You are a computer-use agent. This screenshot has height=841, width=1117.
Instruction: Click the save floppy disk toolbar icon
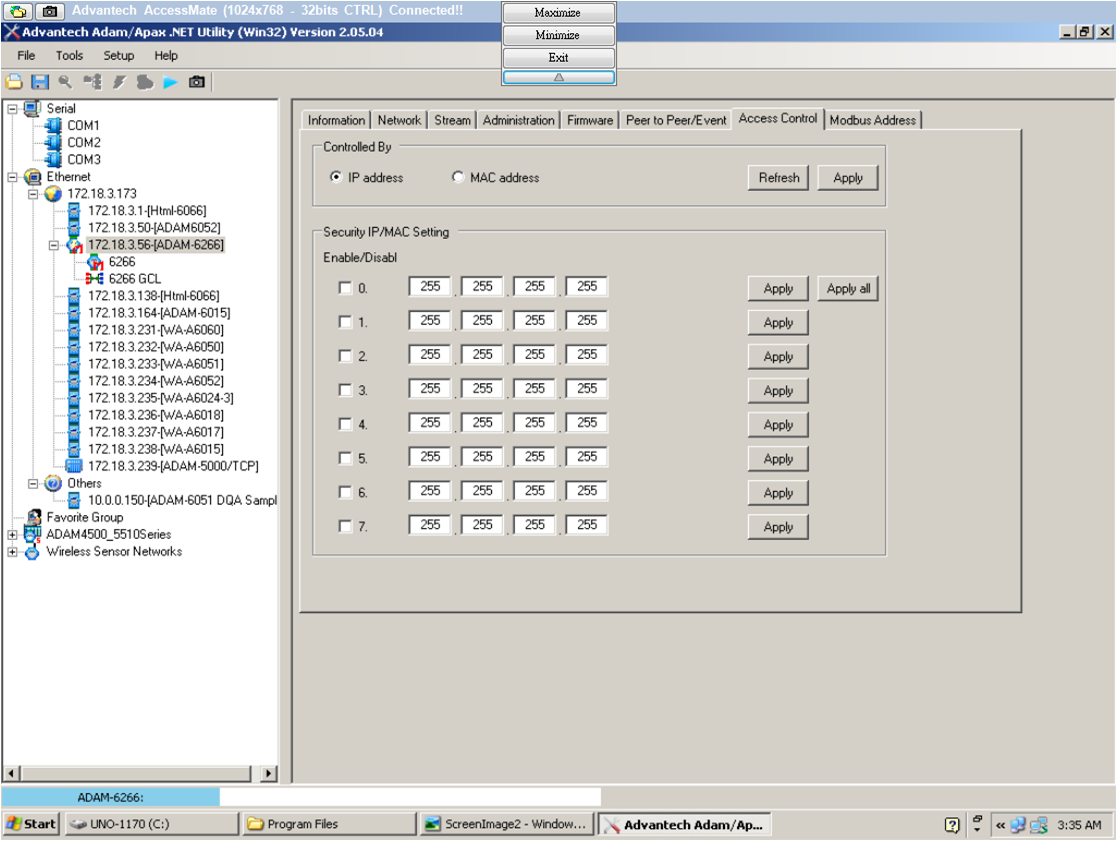coord(40,83)
